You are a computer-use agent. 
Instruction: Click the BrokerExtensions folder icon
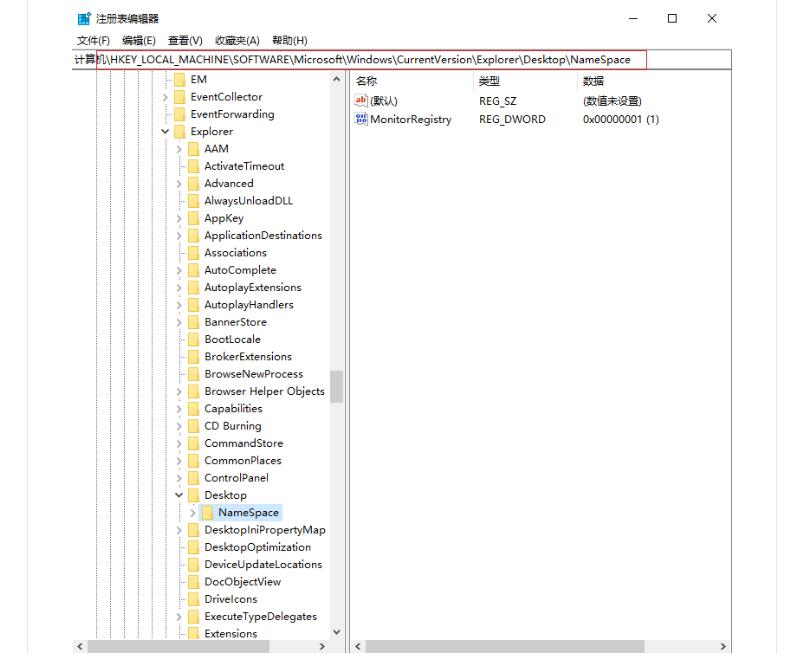click(193, 356)
